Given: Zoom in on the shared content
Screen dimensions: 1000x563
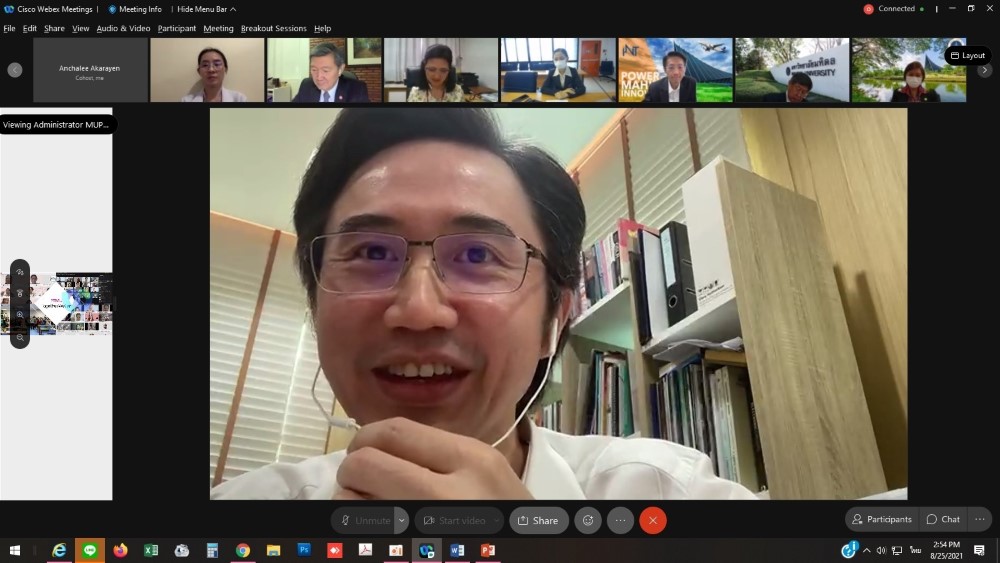Looking at the screenshot, I should point(20,315).
